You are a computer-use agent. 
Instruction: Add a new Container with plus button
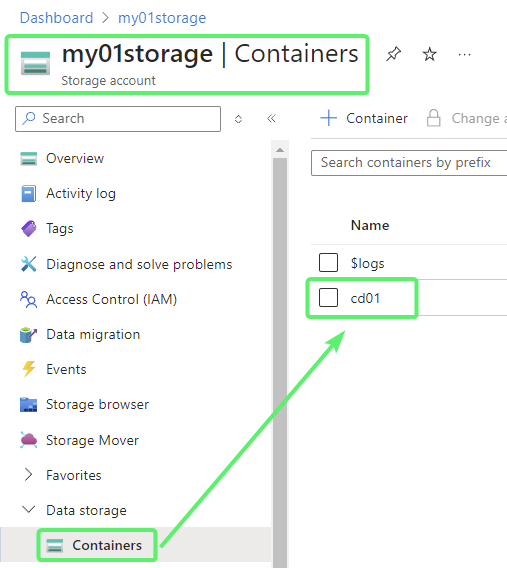coord(364,118)
